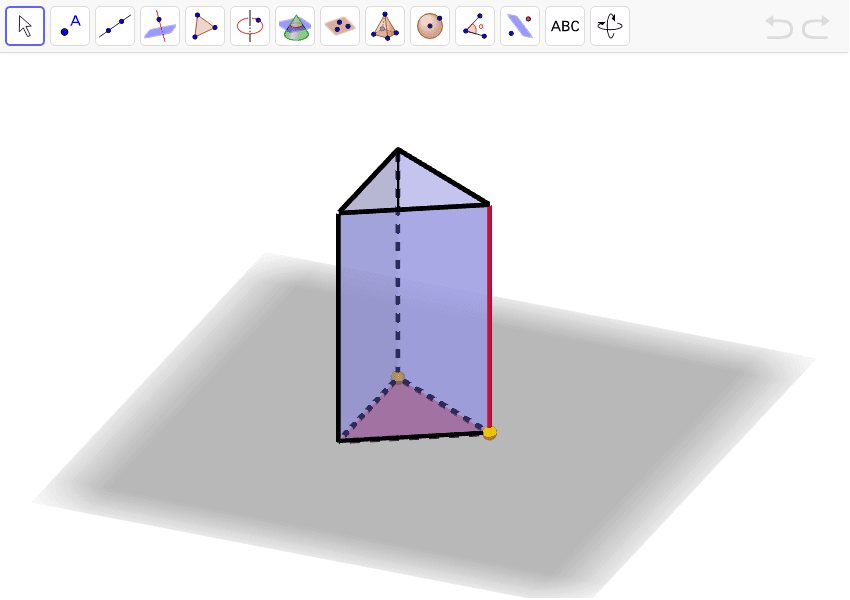Viewport: 850px width, 600px height.
Task: Activate the Line tool
Action: pos(114,25)
